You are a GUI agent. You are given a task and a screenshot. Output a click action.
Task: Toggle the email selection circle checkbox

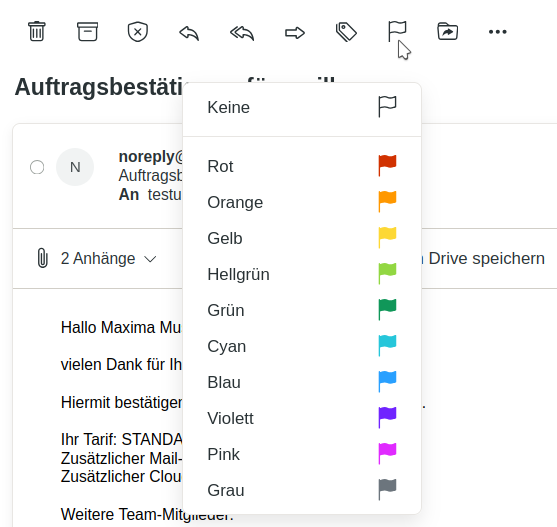point(37,167)
